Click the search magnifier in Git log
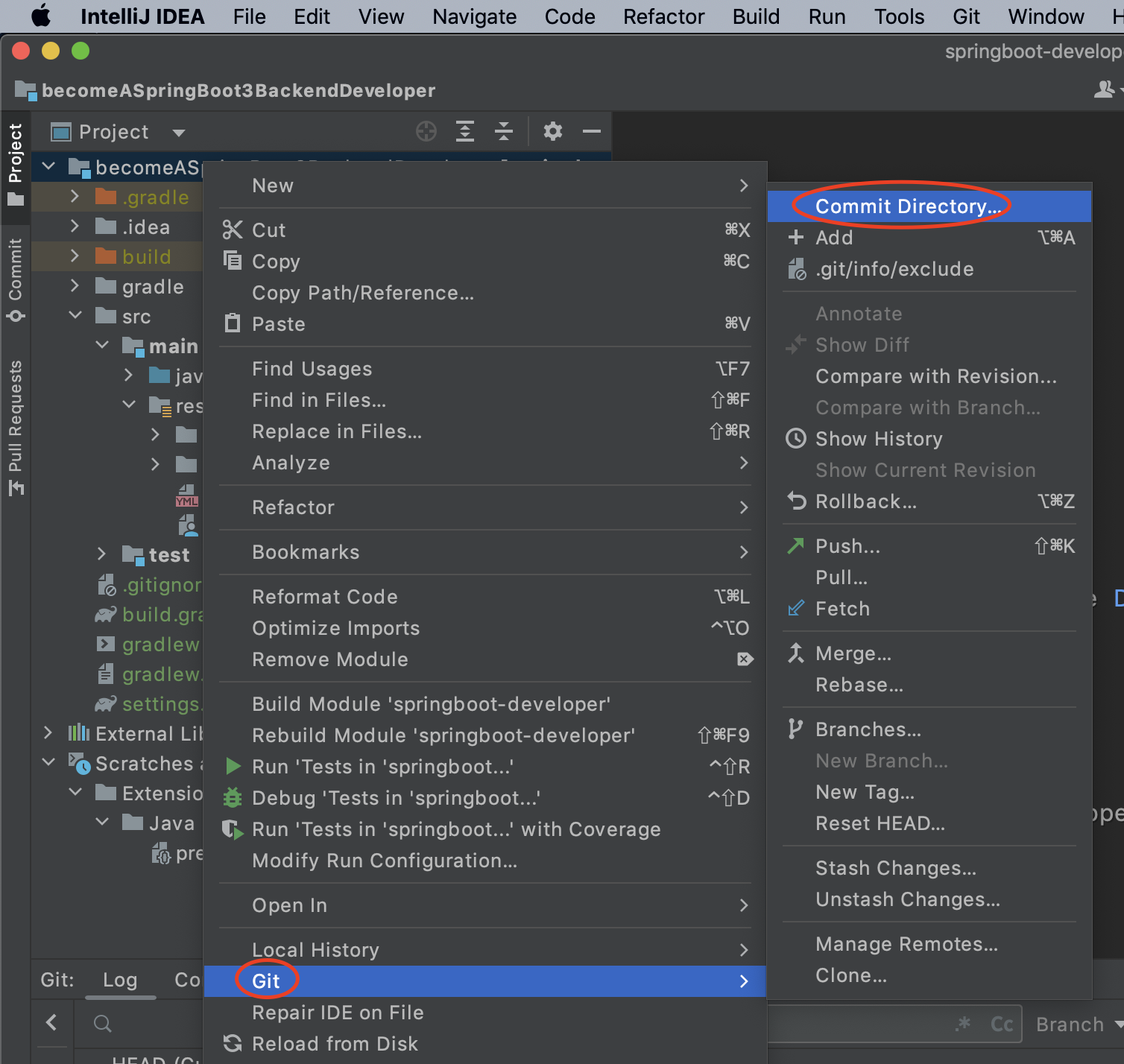 click(103, 1024)
